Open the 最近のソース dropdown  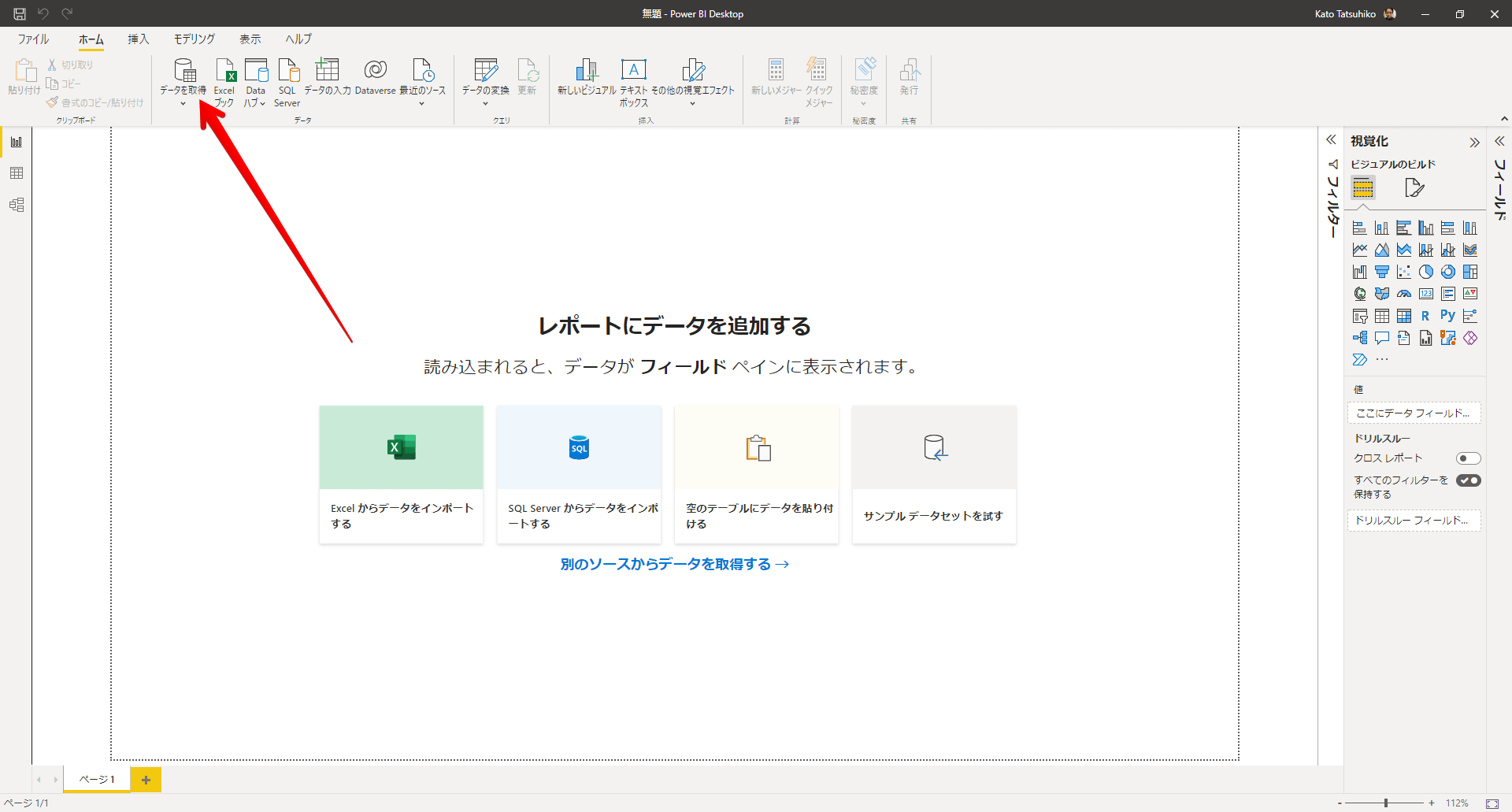pyautogui.click(x=422, y=103)
